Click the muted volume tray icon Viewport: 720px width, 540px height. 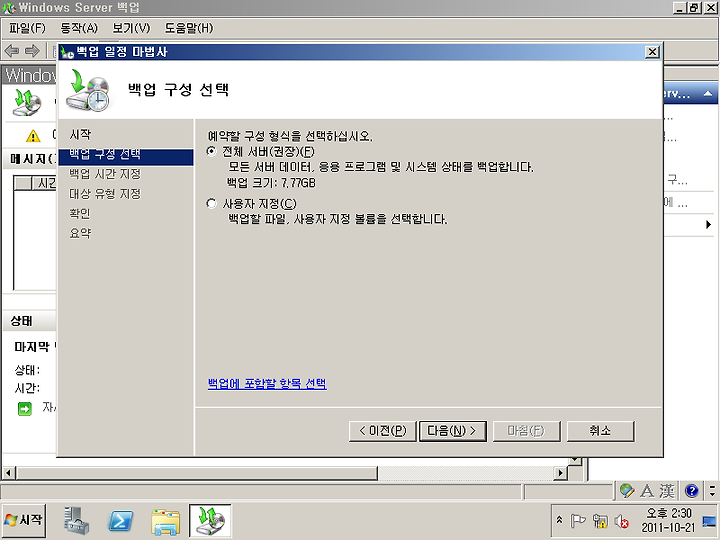(x=621, y=521)
